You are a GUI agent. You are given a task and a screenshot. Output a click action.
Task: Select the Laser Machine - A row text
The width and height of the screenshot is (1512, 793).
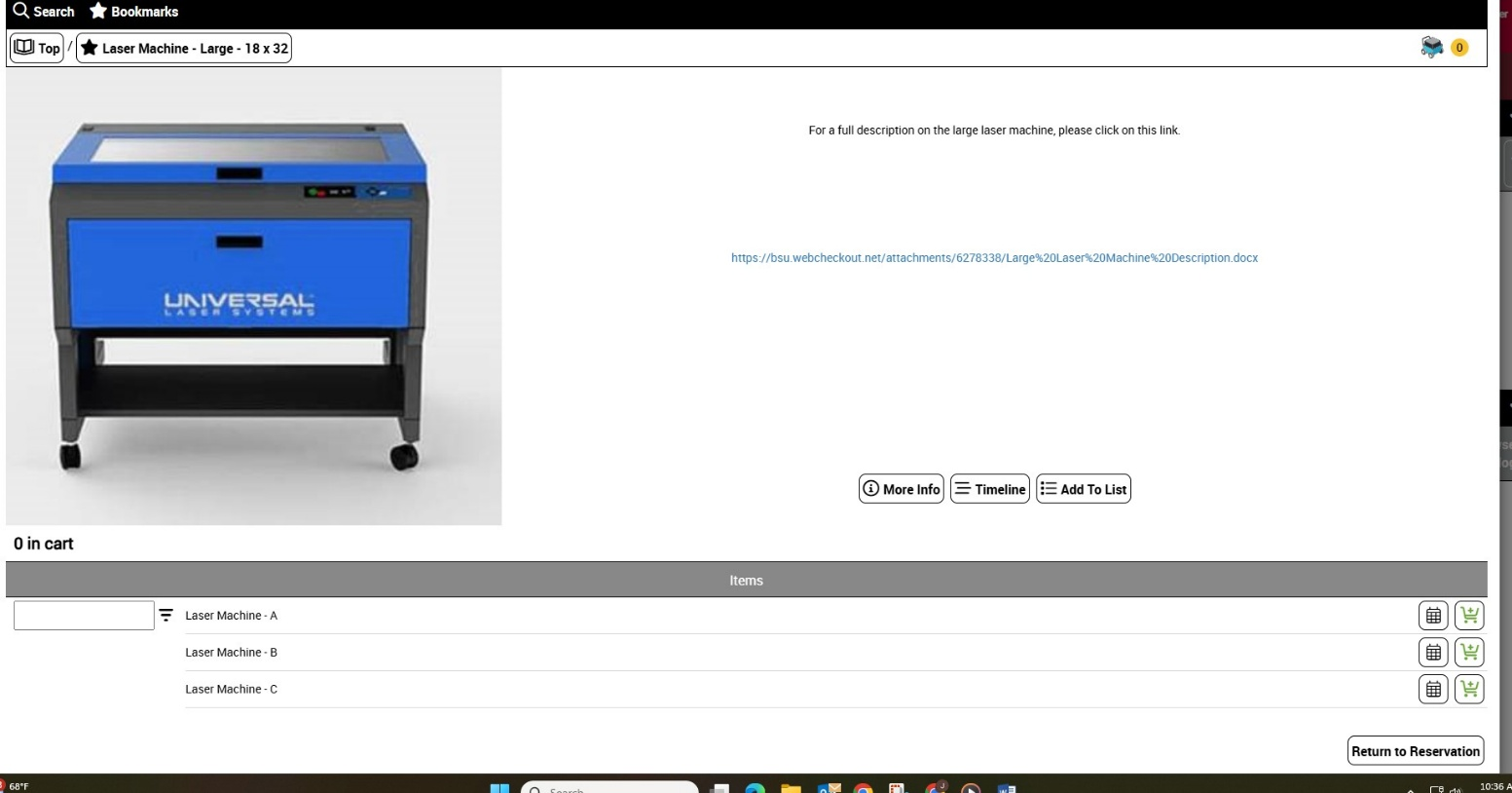[232, 616]
